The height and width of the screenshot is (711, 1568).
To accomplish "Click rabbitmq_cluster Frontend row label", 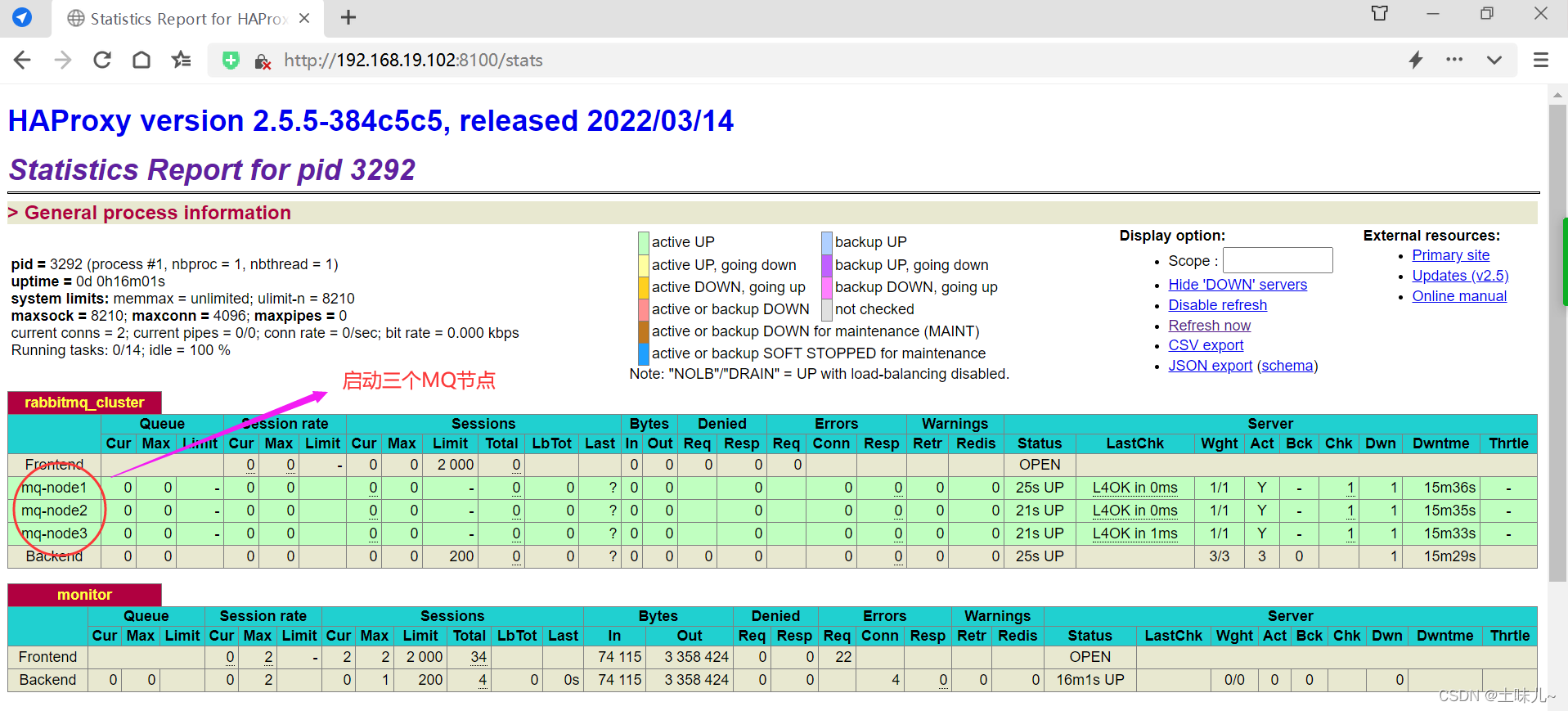I will 54,465.
